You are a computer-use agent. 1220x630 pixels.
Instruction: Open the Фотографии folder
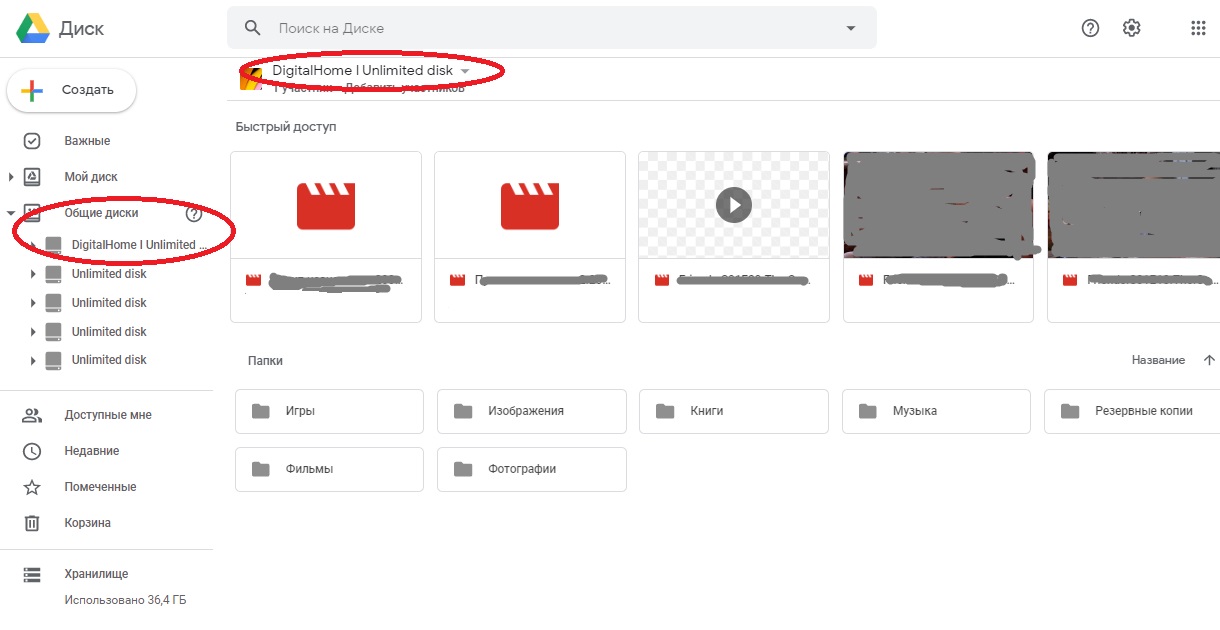click(532, 469)
